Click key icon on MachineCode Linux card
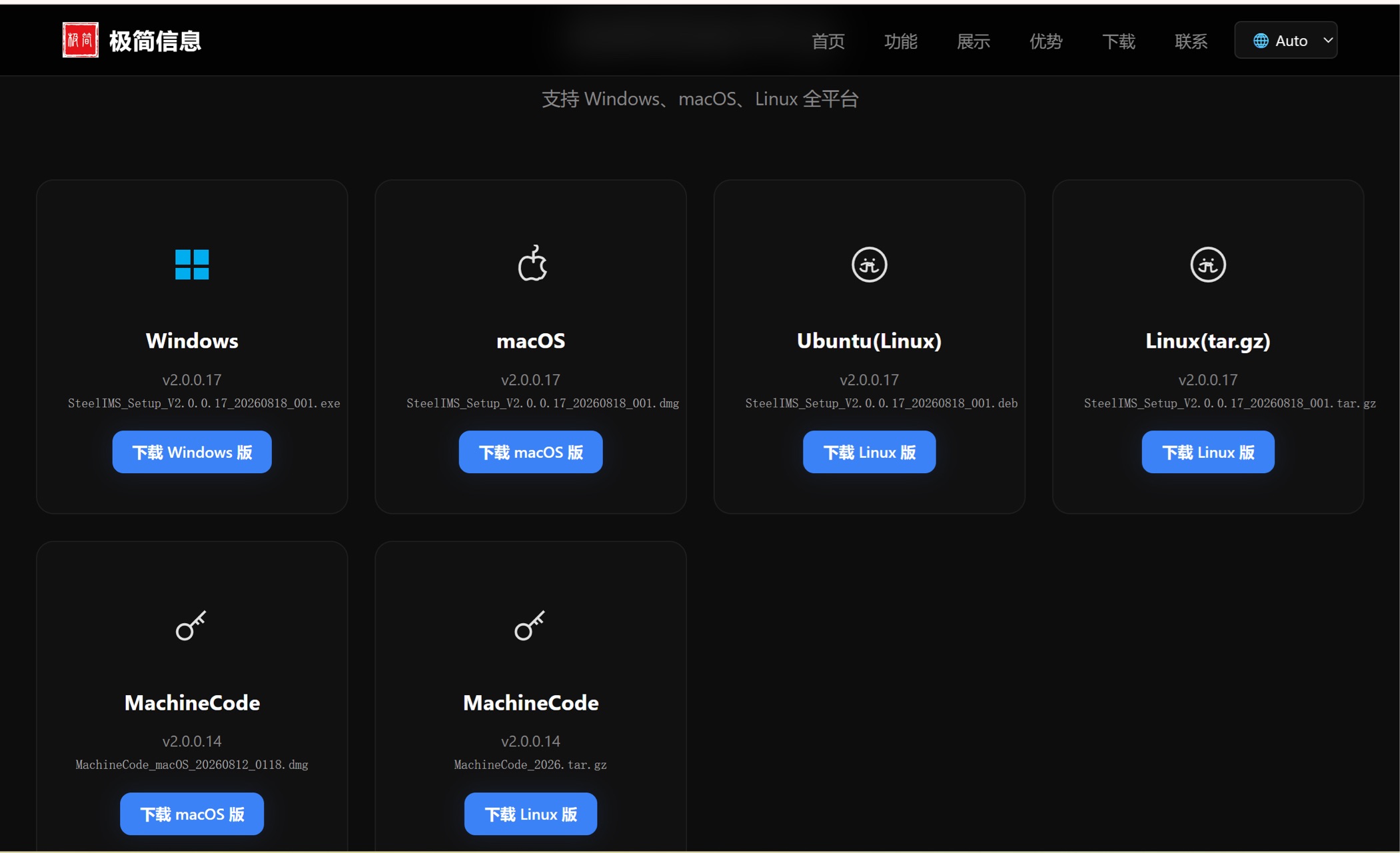Screen dimensions: 1400x853 click(x=530, y=625)
